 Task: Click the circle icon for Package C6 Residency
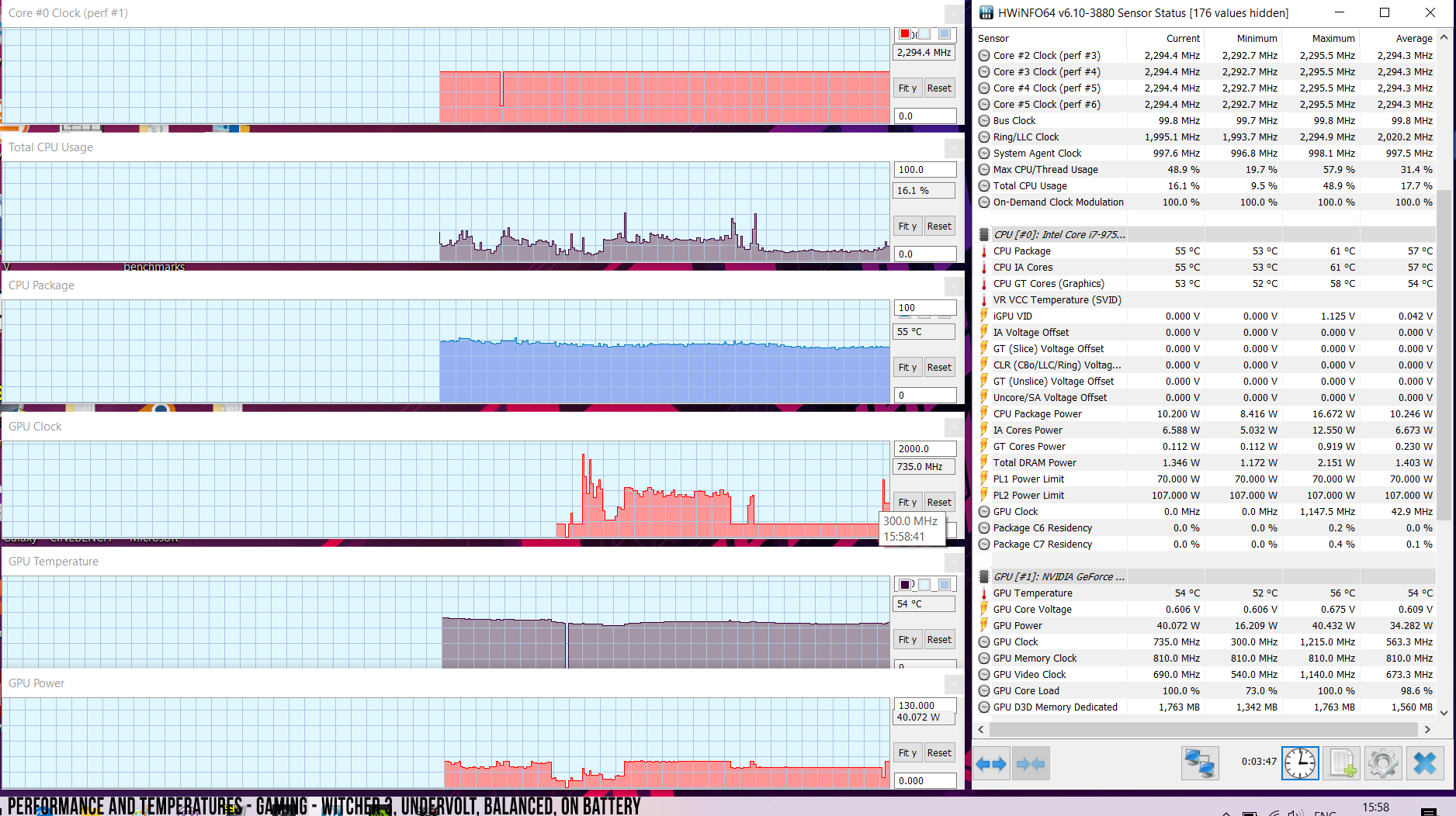click(x=984, y=527)
